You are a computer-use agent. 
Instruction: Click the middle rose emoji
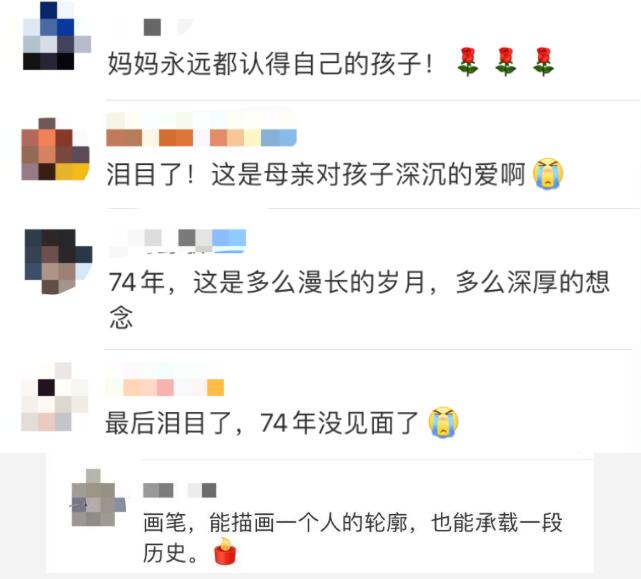[x=506, y=62]
